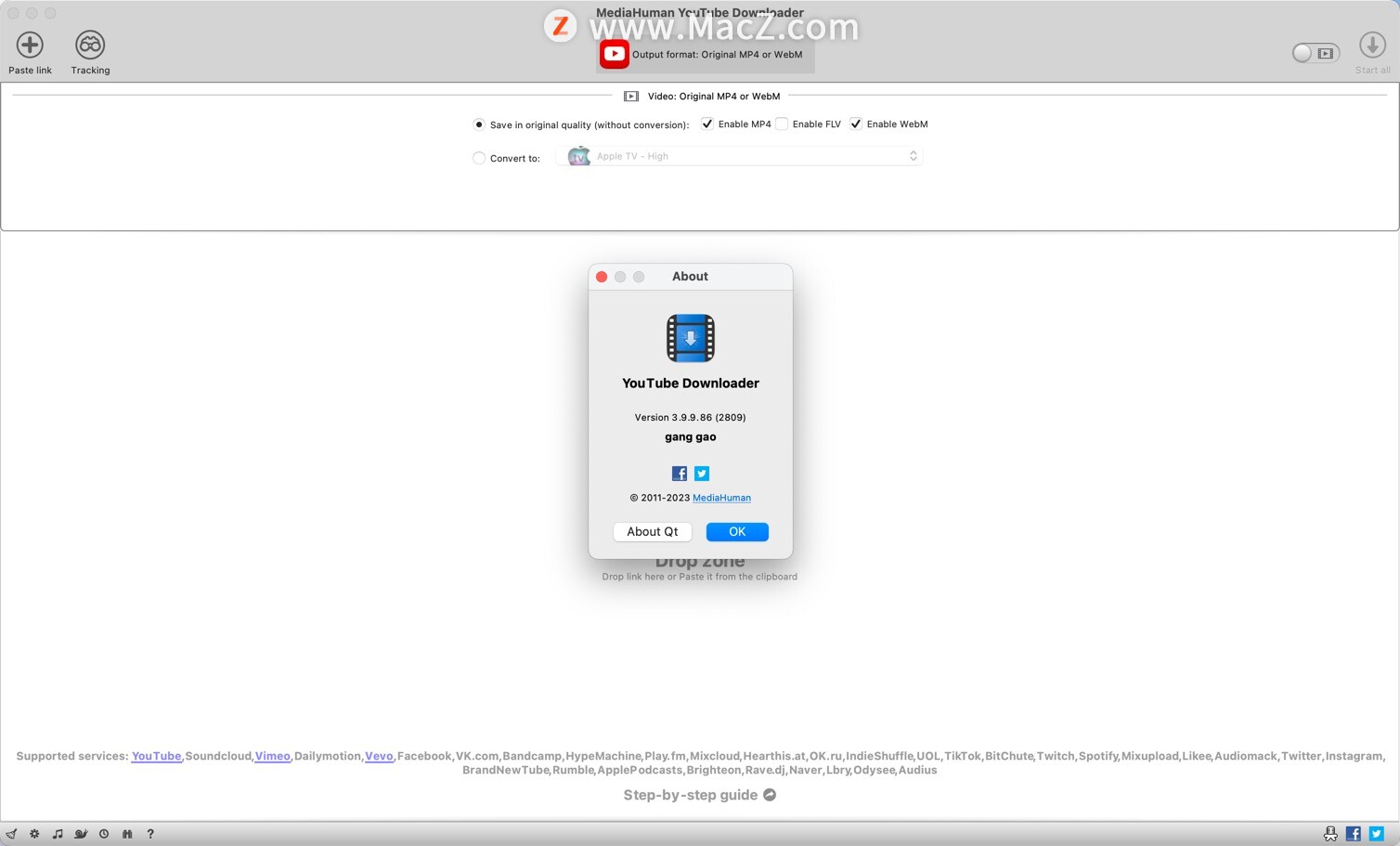
Task: Click 'Audius' in supported services
Action: click(x=917, y=770)
